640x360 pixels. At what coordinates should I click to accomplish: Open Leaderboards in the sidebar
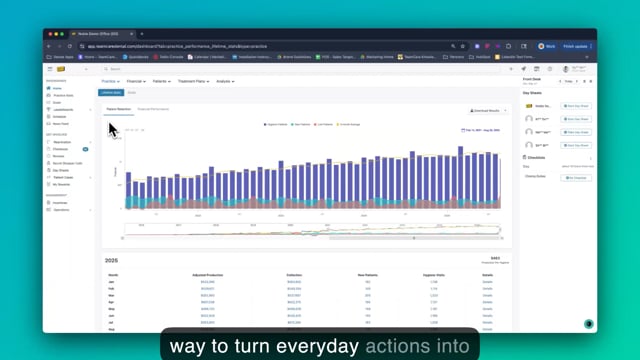coord(63,109)
